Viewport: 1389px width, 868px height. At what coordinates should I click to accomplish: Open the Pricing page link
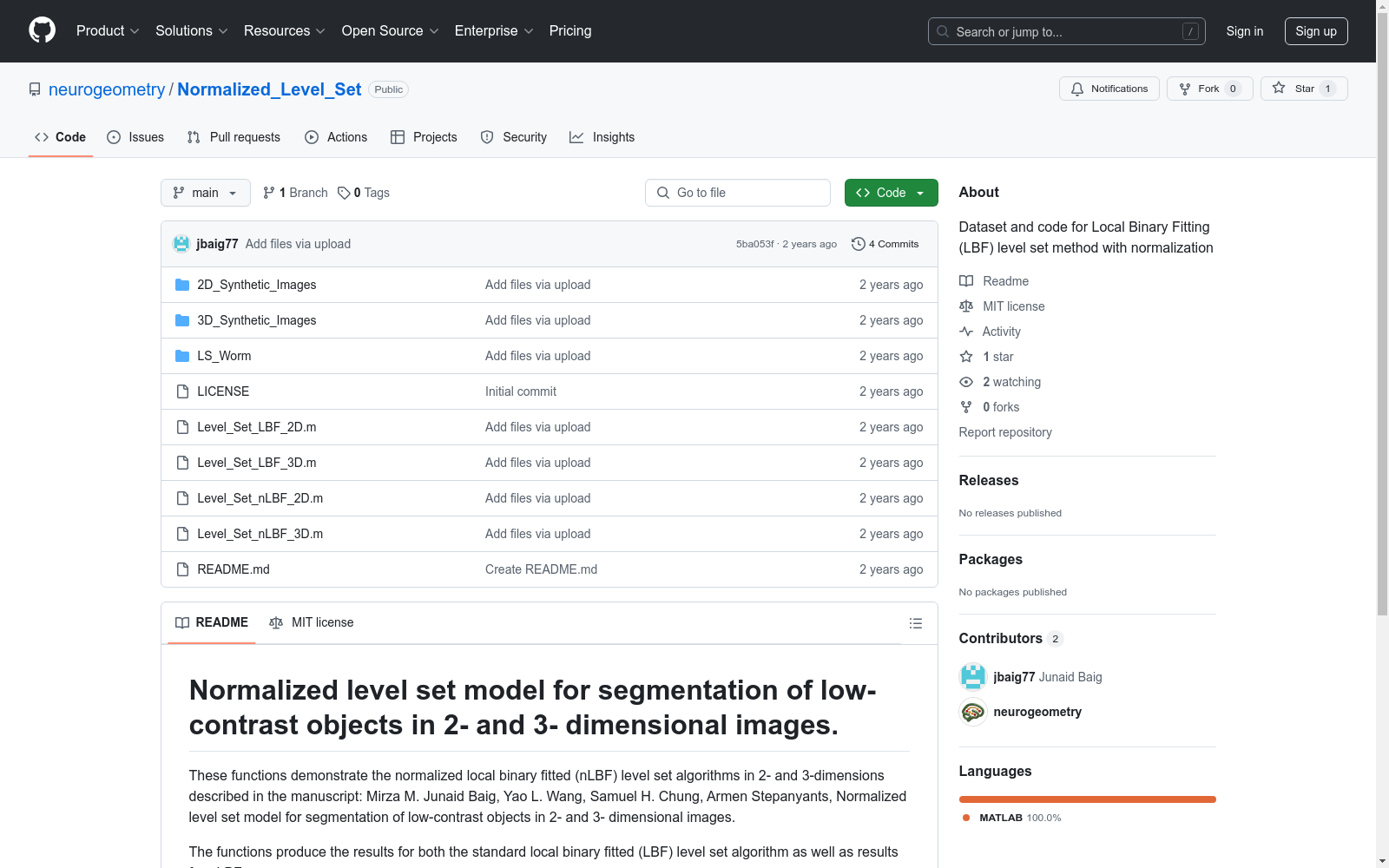(x=570, y=31)
